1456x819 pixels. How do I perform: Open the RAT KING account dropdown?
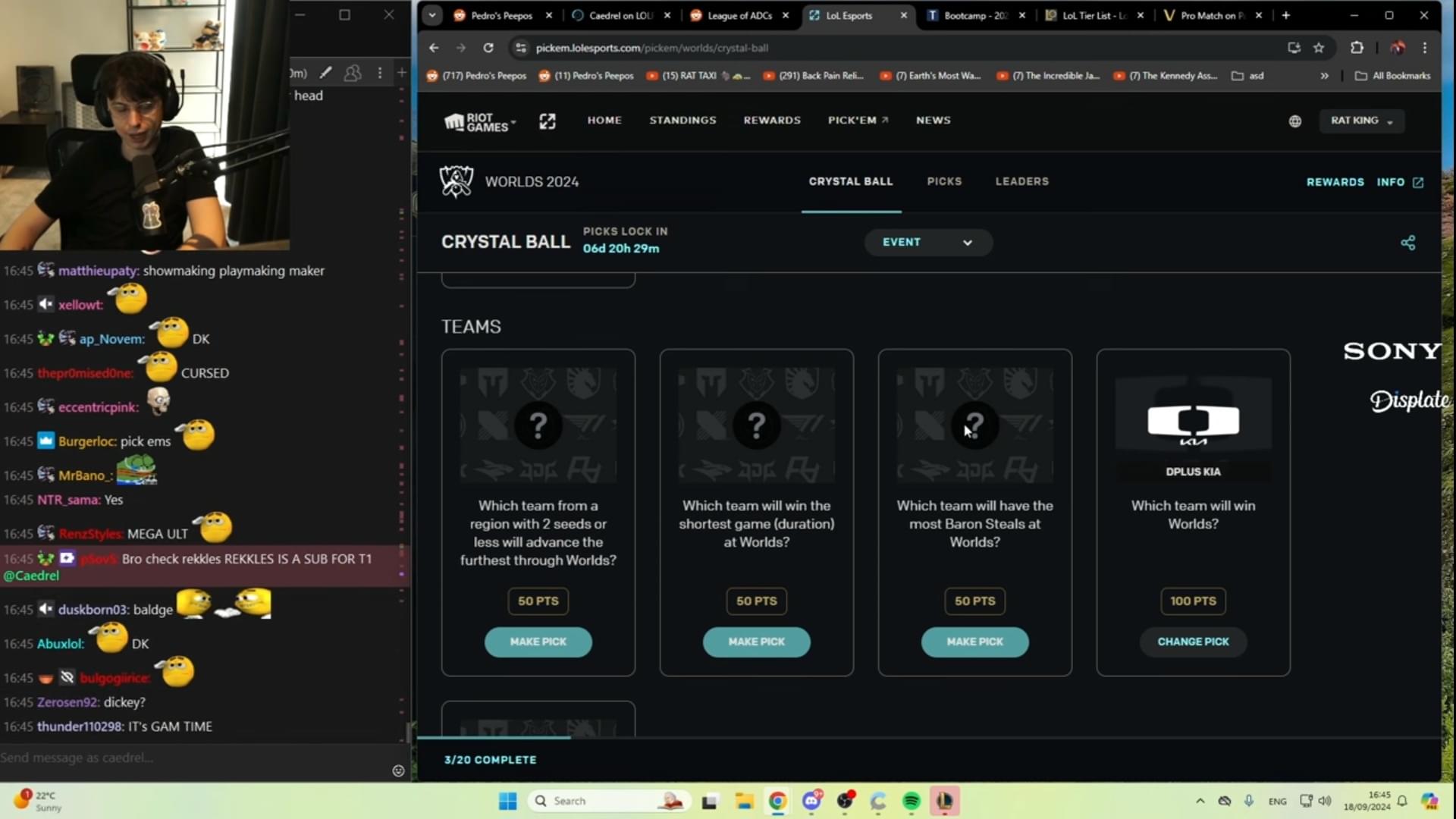pyautogui.click(x=1362, y=121)
